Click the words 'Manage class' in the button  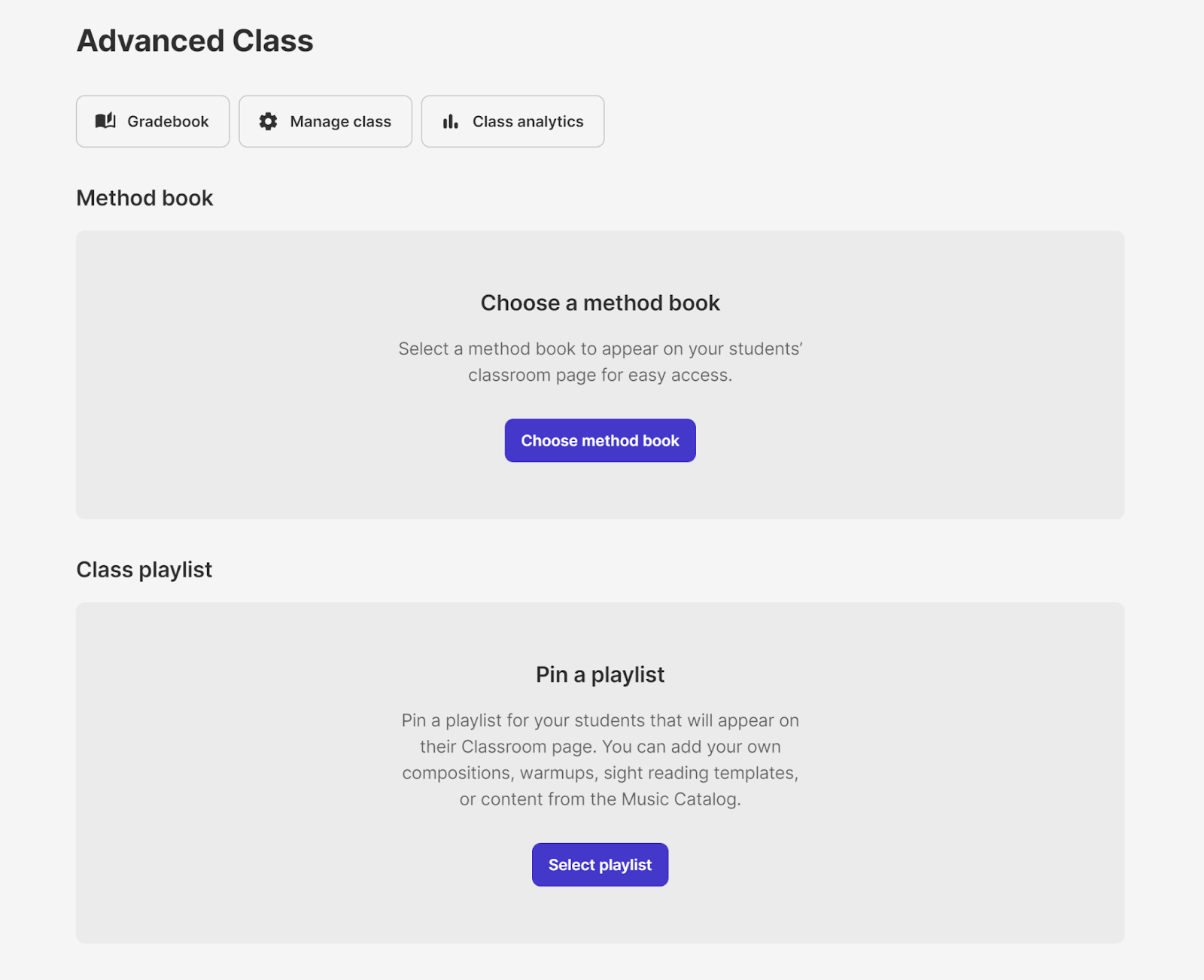(x=340, y=121)
